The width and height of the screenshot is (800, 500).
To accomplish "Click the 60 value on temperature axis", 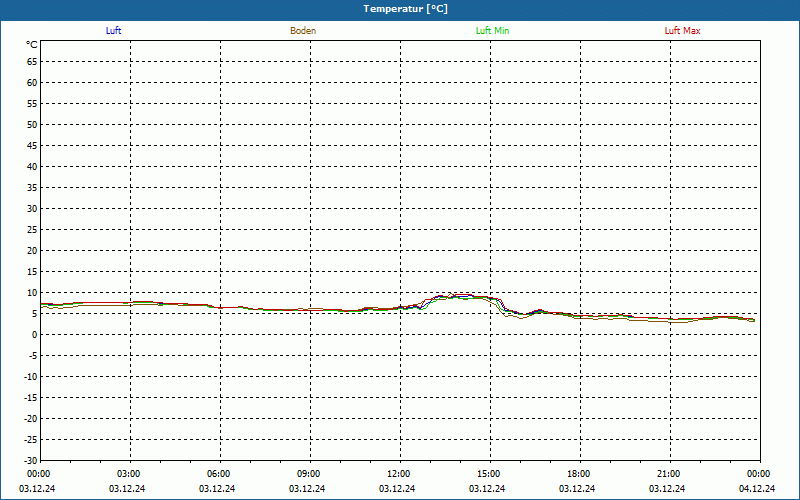I will [32, 83].
